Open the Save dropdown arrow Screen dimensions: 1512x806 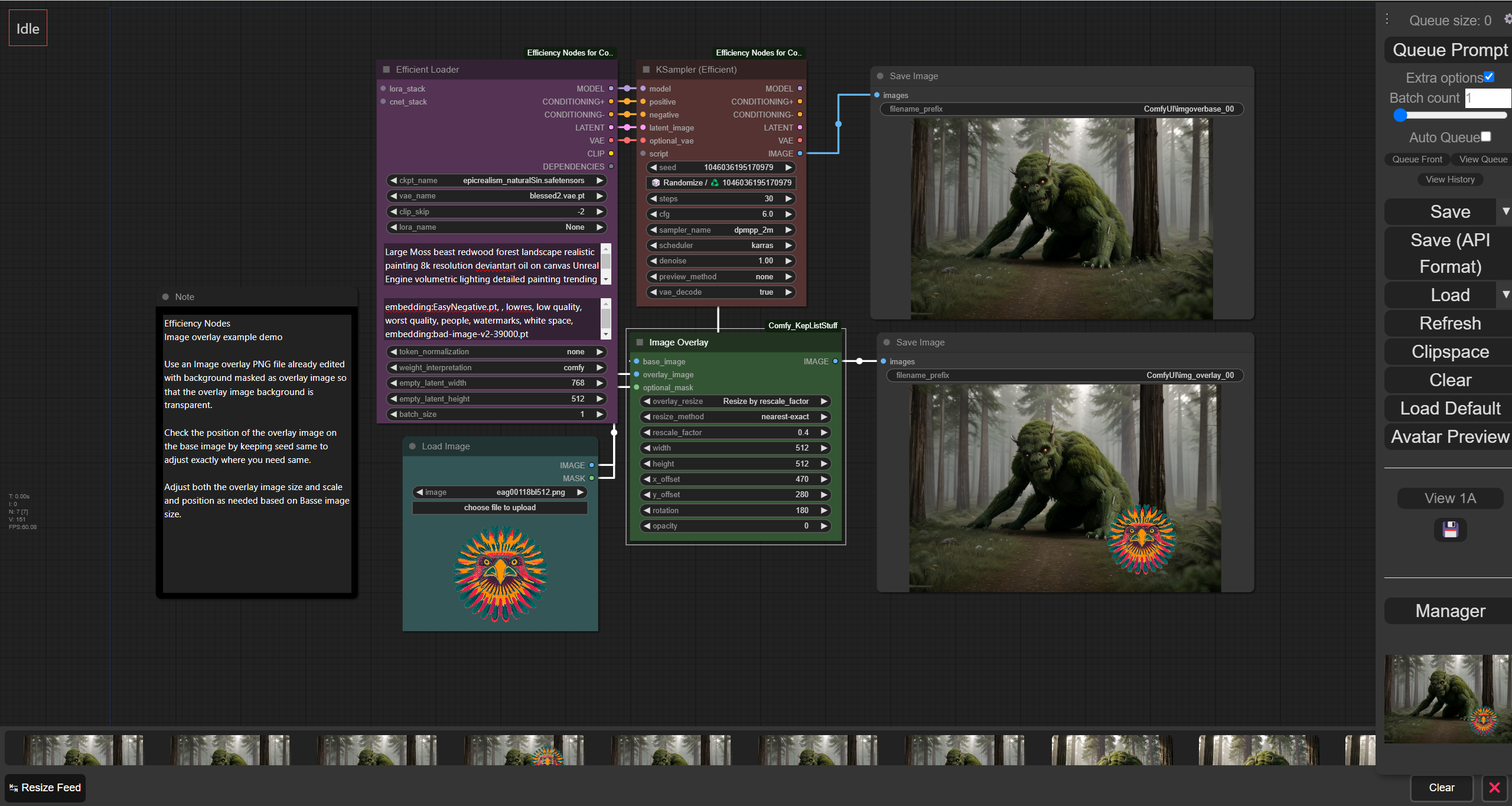1506,211
